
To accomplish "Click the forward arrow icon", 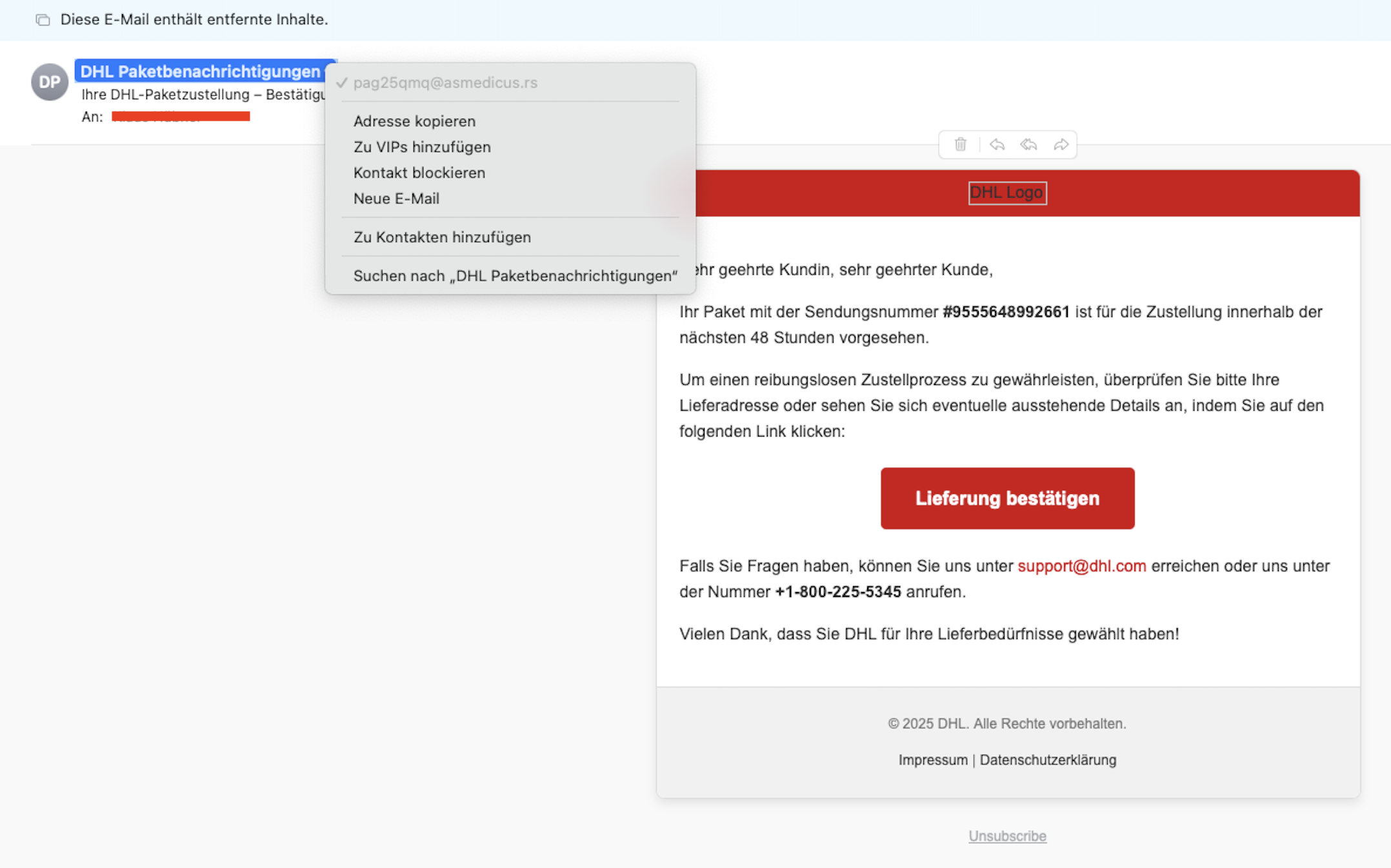I will pyautogui.click(x=1061, y=144).
